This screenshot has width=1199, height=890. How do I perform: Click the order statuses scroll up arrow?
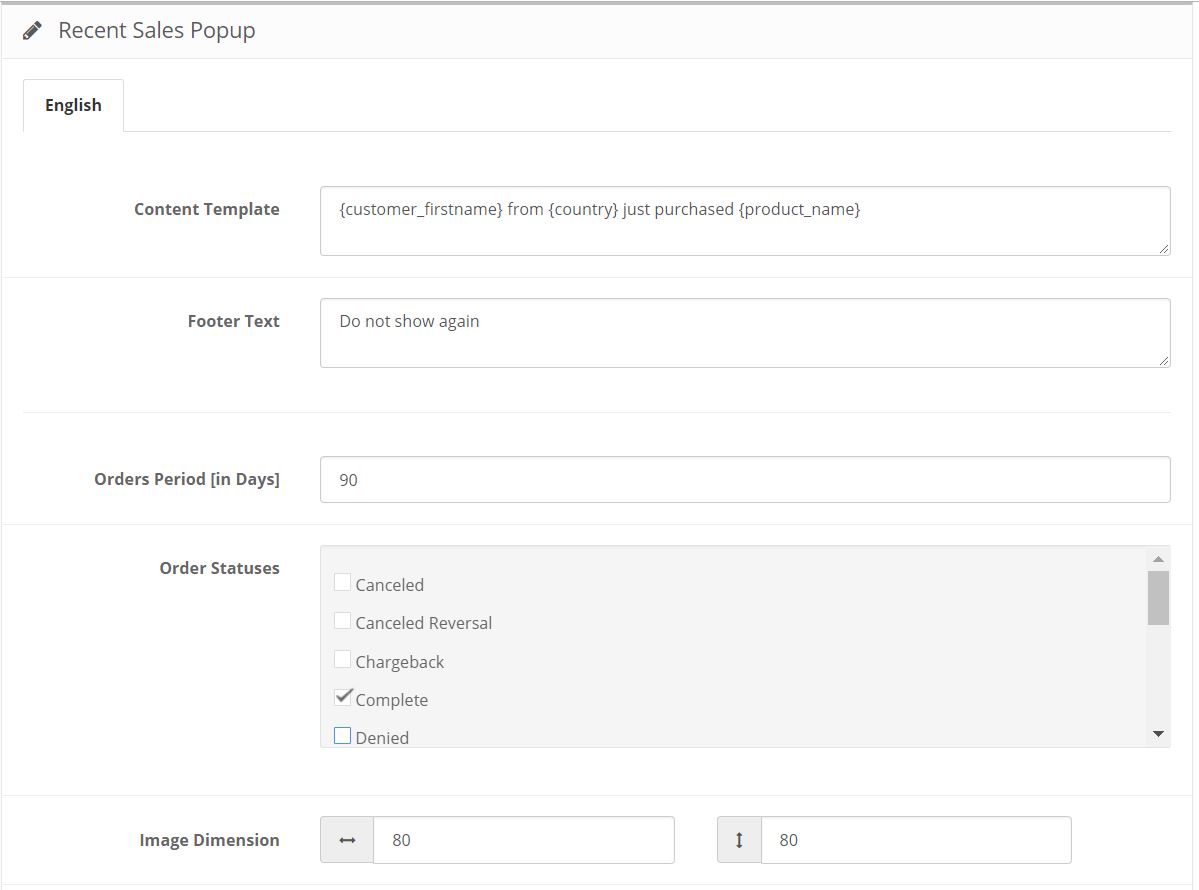(x=1158, y=559)
